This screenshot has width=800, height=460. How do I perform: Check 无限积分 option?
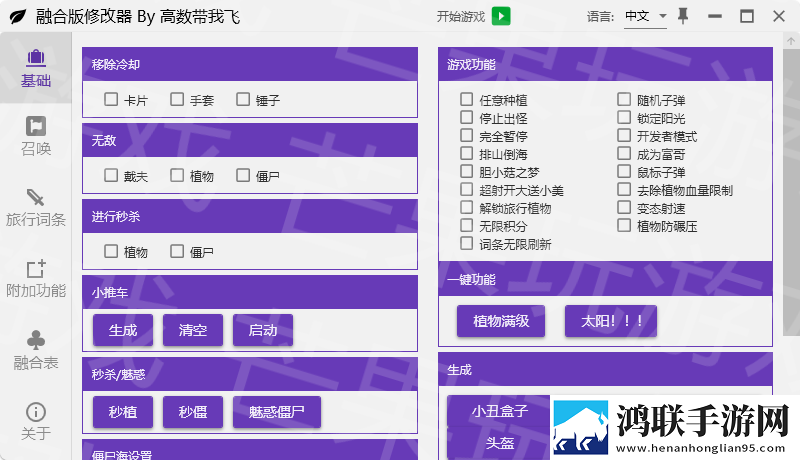pos(466,225)
